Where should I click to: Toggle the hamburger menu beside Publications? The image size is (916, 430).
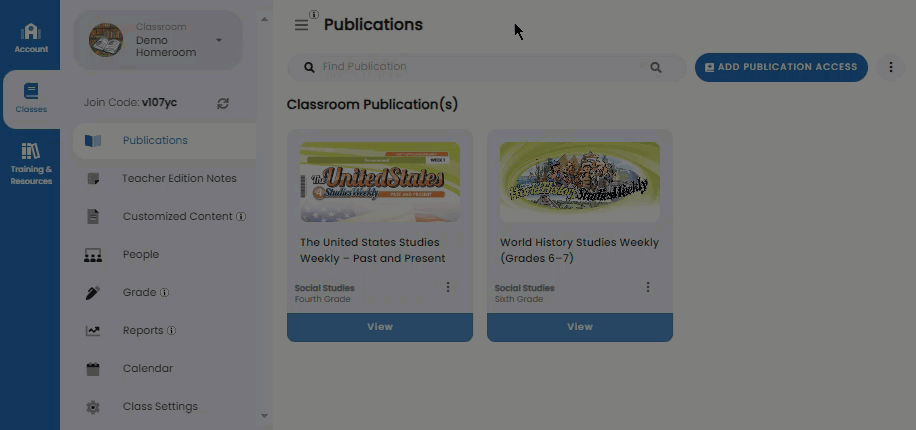point(301,25)
